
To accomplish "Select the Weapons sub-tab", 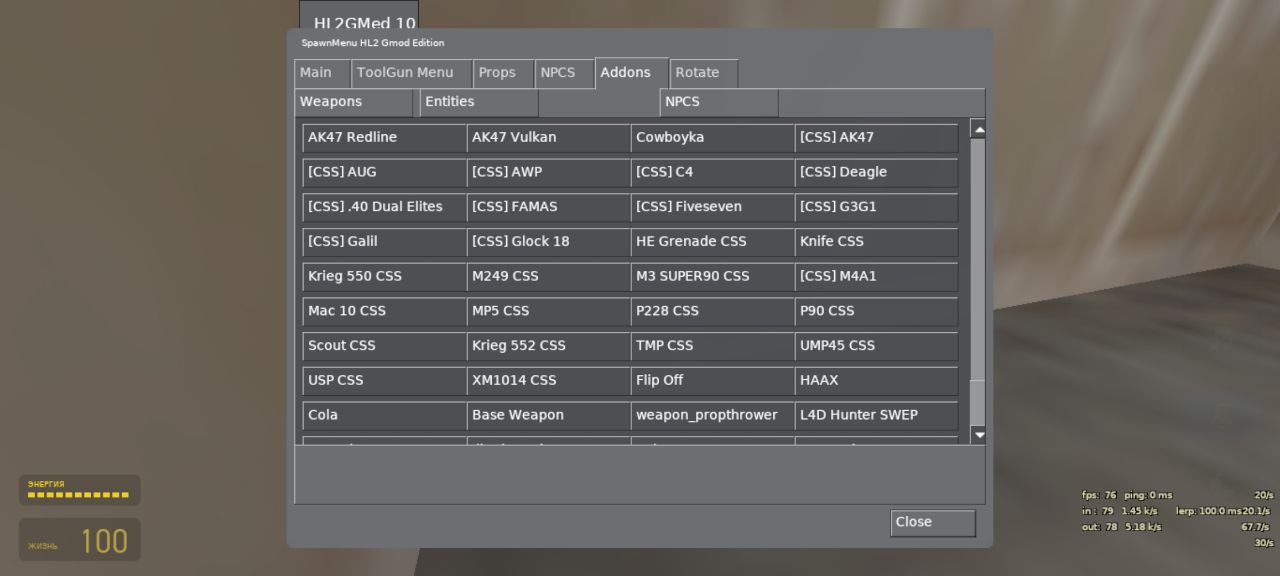I will click(x=354, y=102).
